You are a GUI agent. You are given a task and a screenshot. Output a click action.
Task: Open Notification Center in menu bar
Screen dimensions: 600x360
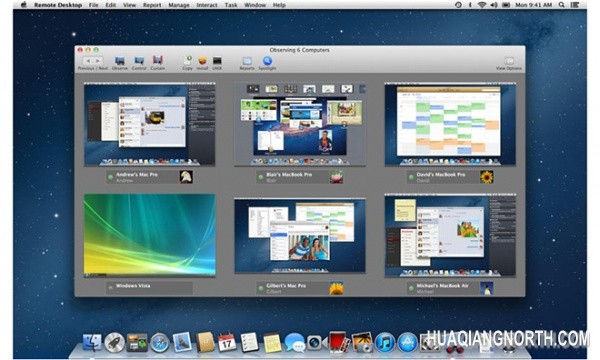point(575,5)
